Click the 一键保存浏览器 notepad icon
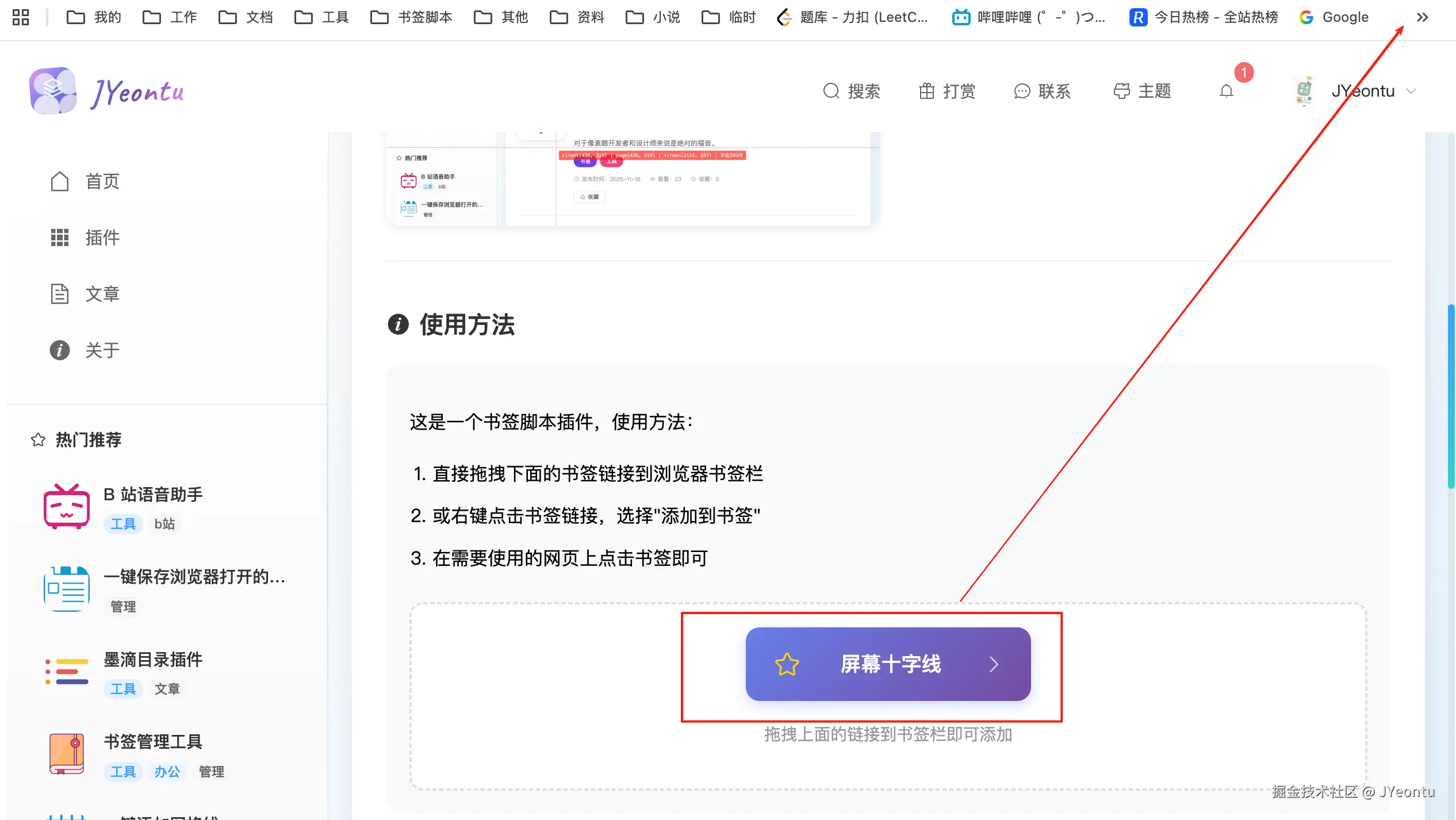This screenshot has width=1456, height=820. pyautogui.click(x=67, y=589)
